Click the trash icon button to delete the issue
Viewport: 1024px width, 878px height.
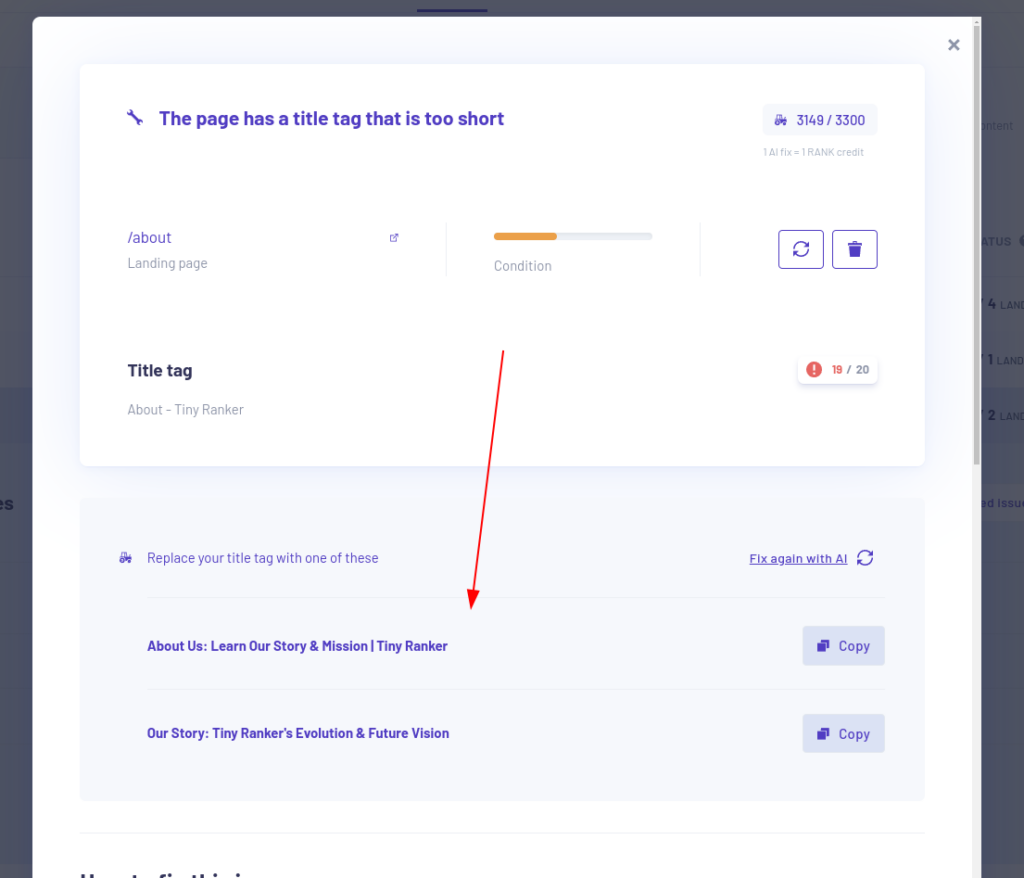pos(854,249)
